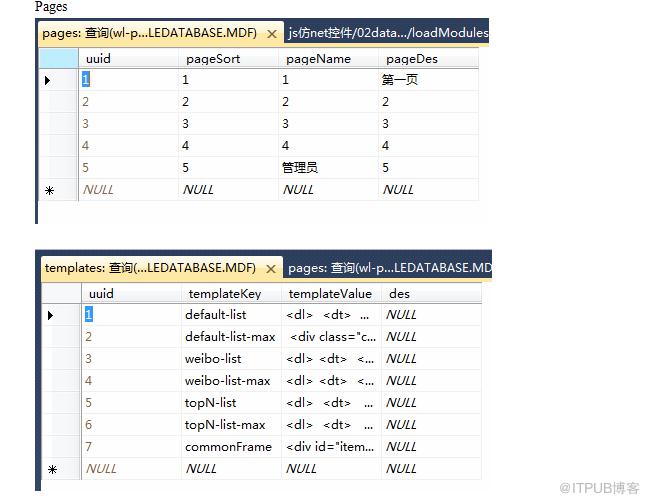Click the pageDes column header
Screen dimensions: 649x503
[x=428, y=59]
